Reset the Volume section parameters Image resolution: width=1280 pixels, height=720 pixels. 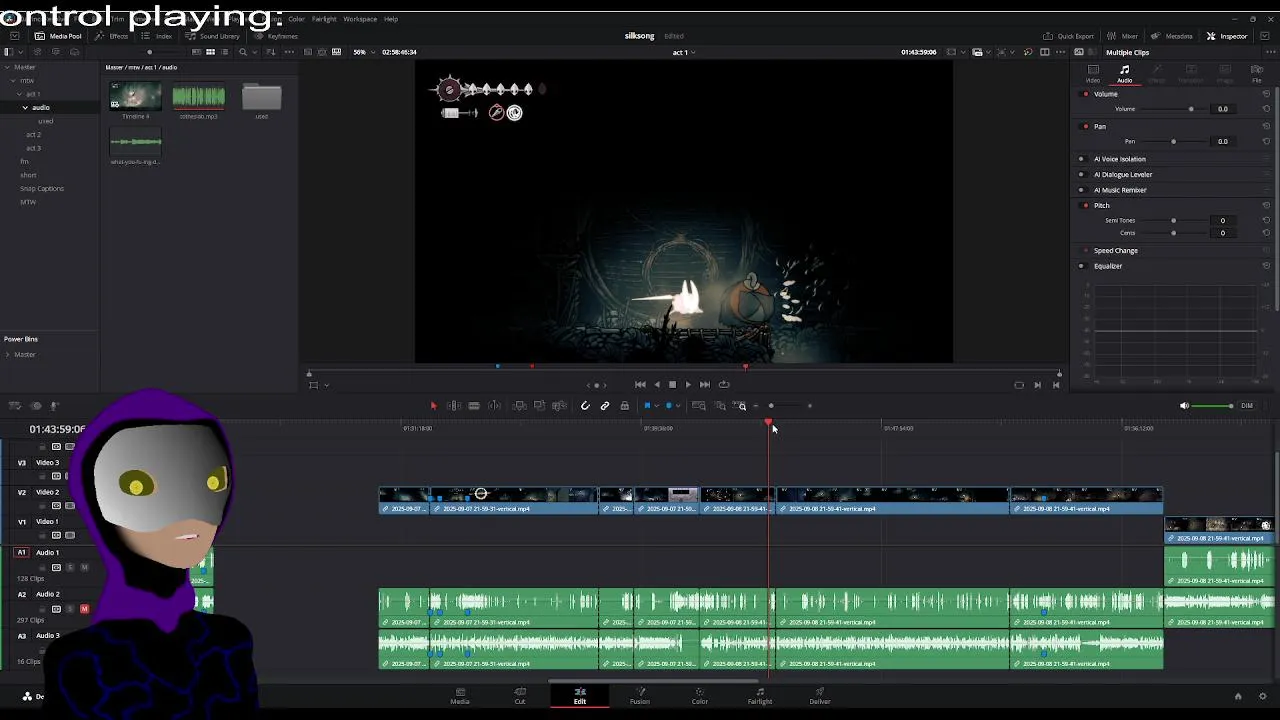coord(1266,94)
